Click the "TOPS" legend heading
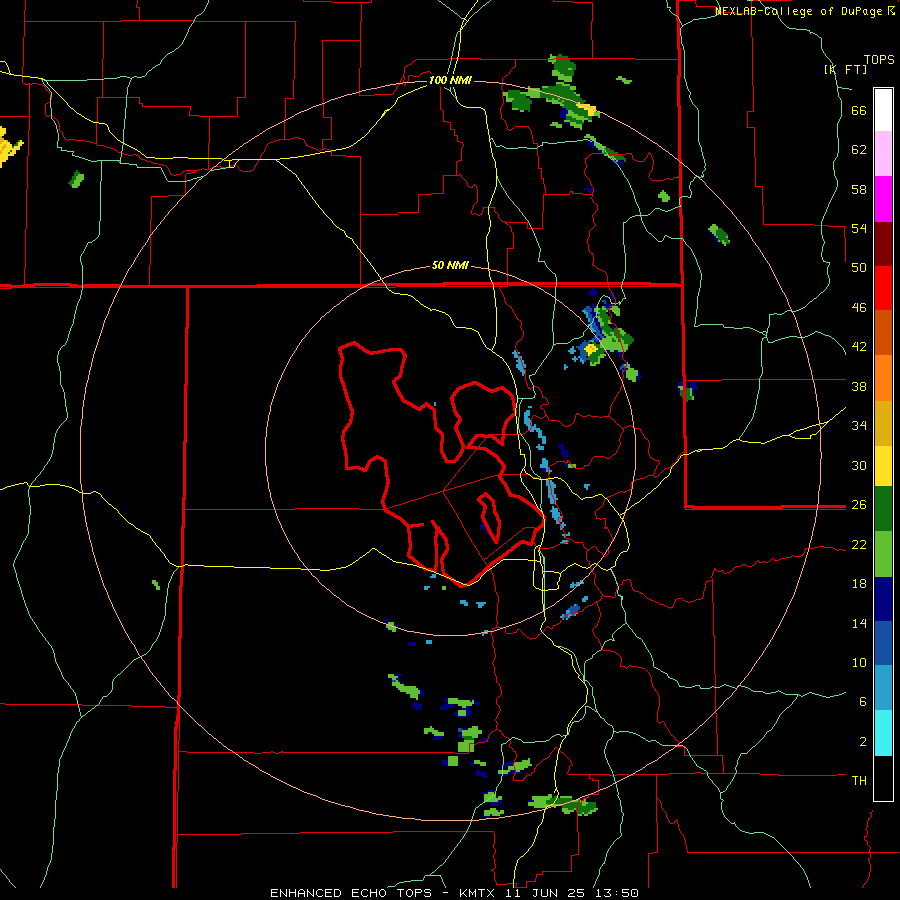 tap(879, 59)
